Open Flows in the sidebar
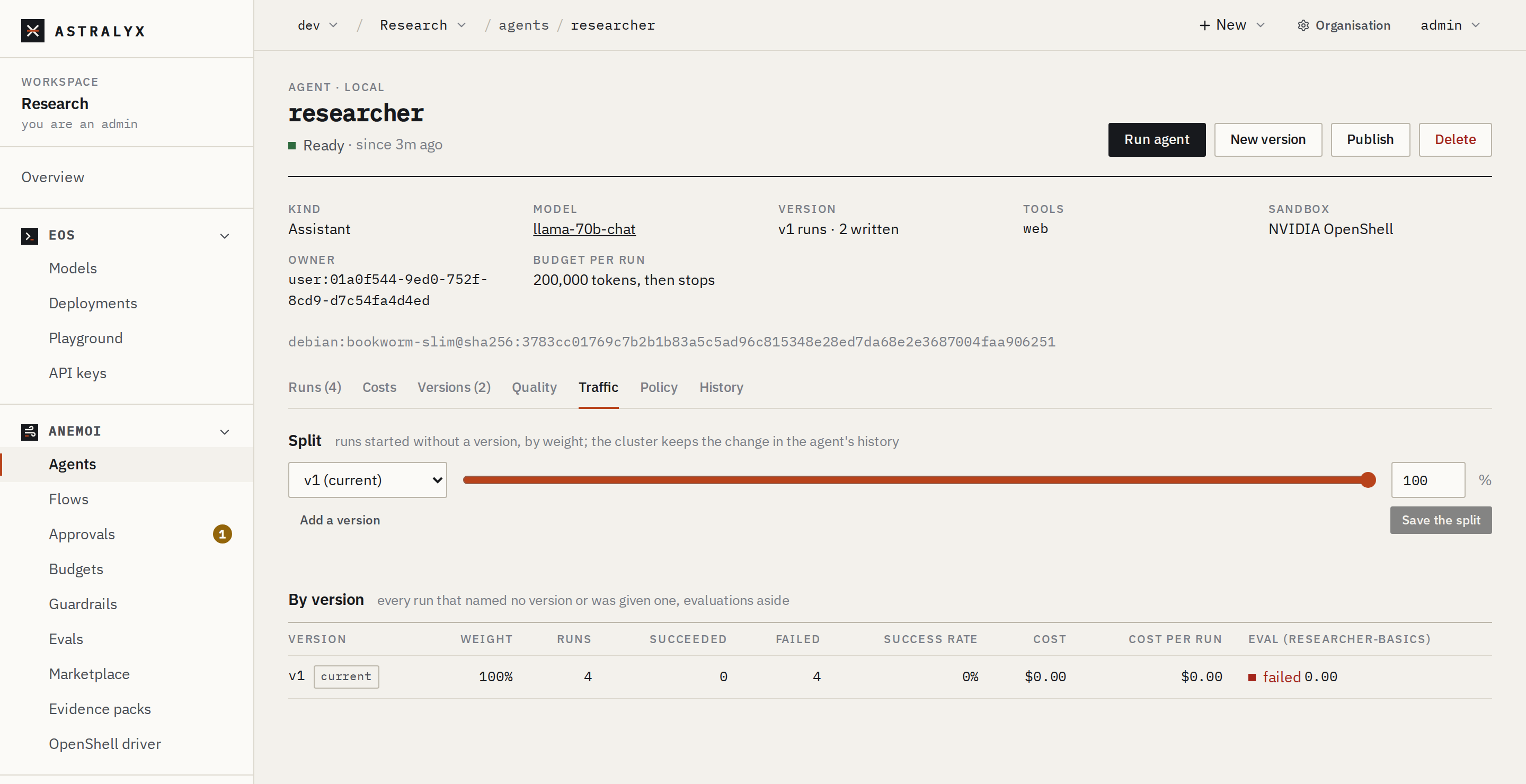Viewport: 1526px width, 784px height. pyautogui.click(x=69, y=499)
